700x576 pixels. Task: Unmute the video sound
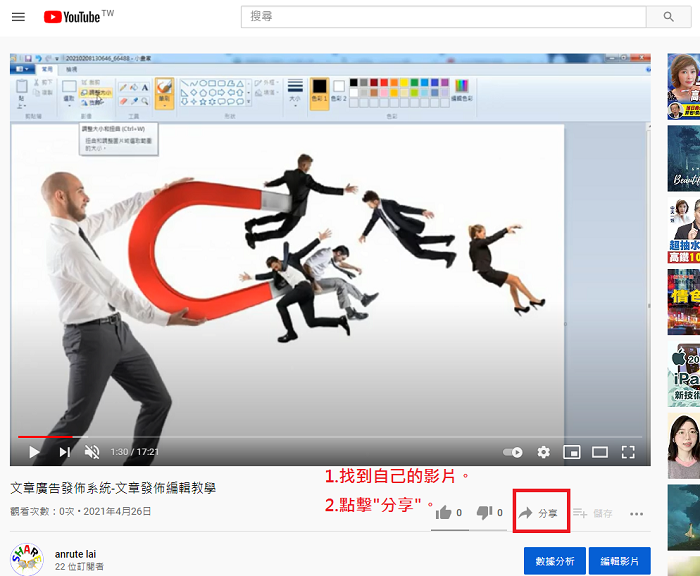pyautogui.click(x=92, y=452)
